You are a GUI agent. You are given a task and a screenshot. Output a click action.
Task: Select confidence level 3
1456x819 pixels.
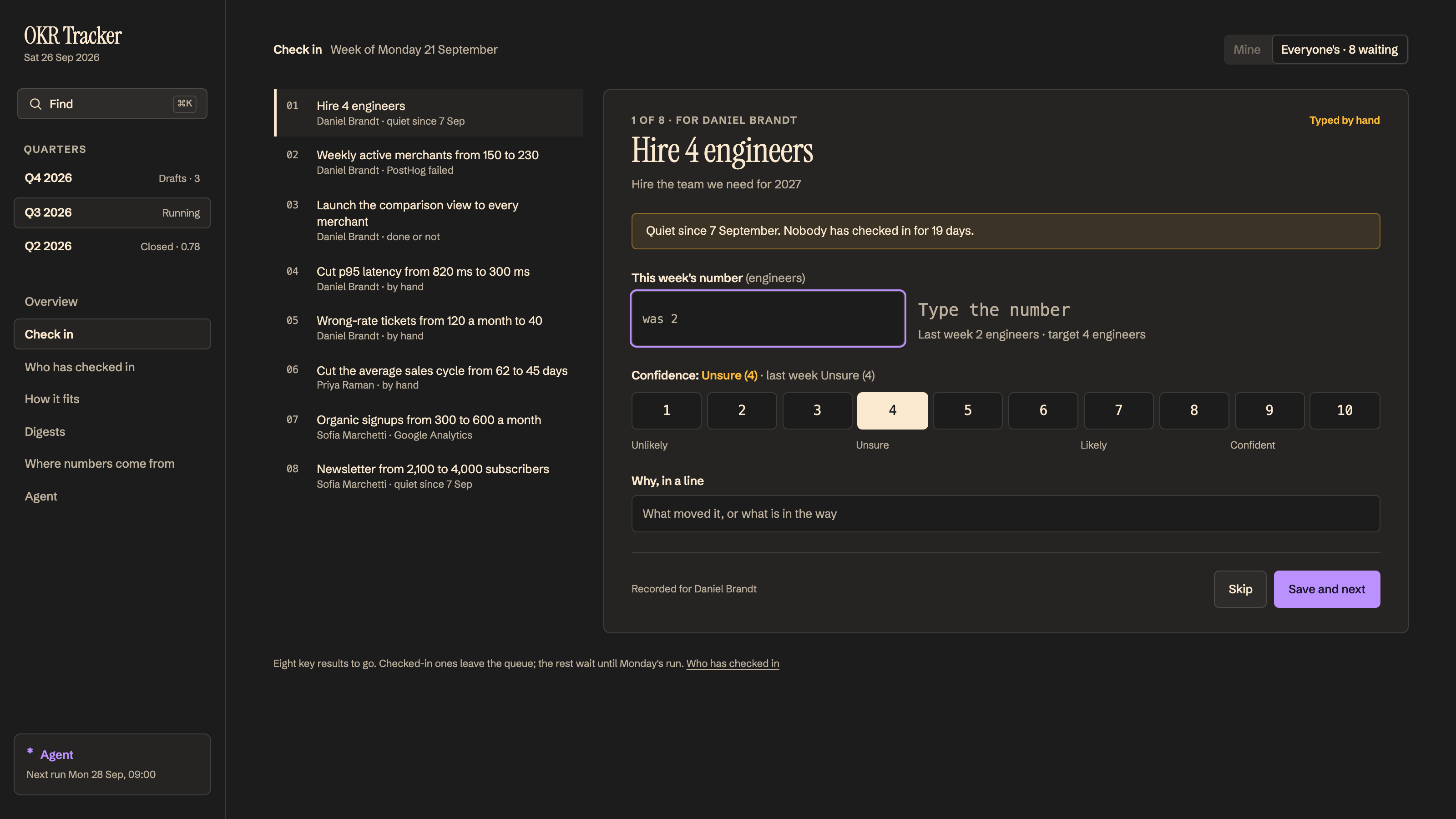pyautogui.click(x=817, y=411)
